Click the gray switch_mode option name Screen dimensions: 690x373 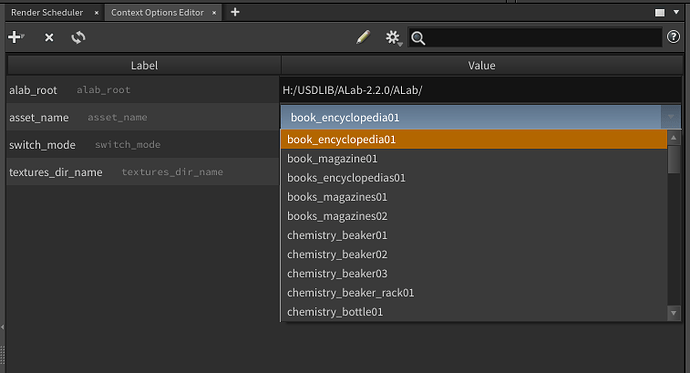[x=128, y=145]
